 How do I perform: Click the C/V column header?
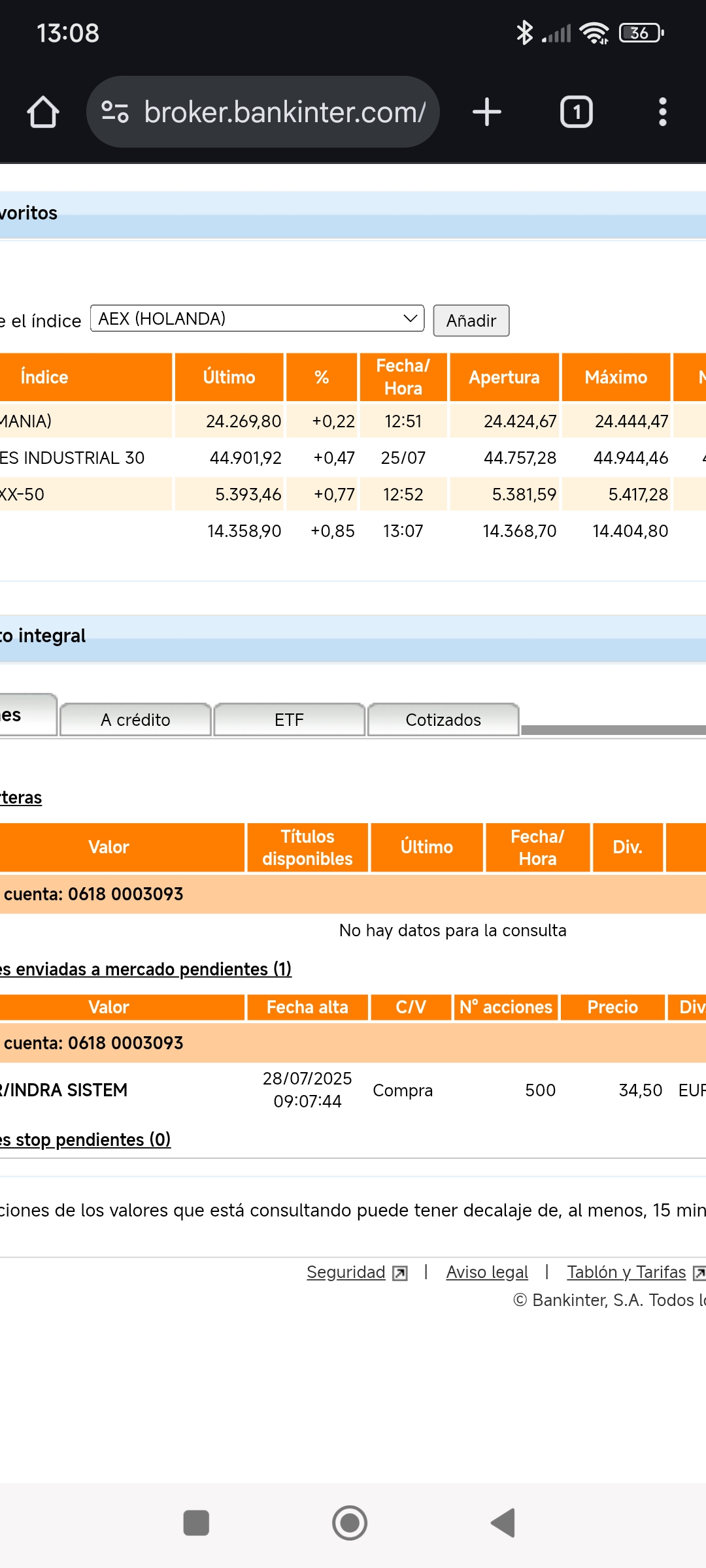pos(411,1007)
